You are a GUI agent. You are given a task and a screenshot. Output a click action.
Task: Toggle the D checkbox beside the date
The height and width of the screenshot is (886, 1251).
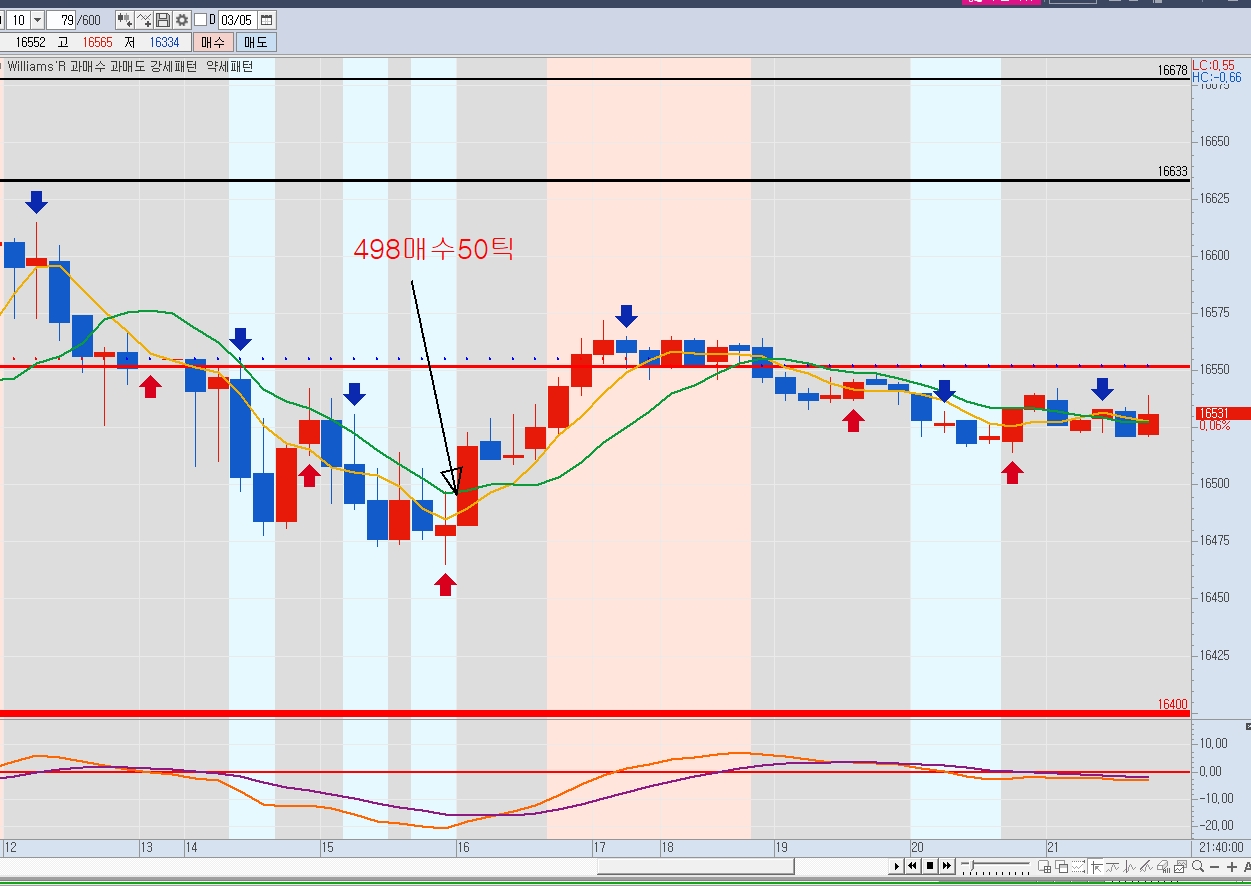pyautogui.click(x=200, y=19)
